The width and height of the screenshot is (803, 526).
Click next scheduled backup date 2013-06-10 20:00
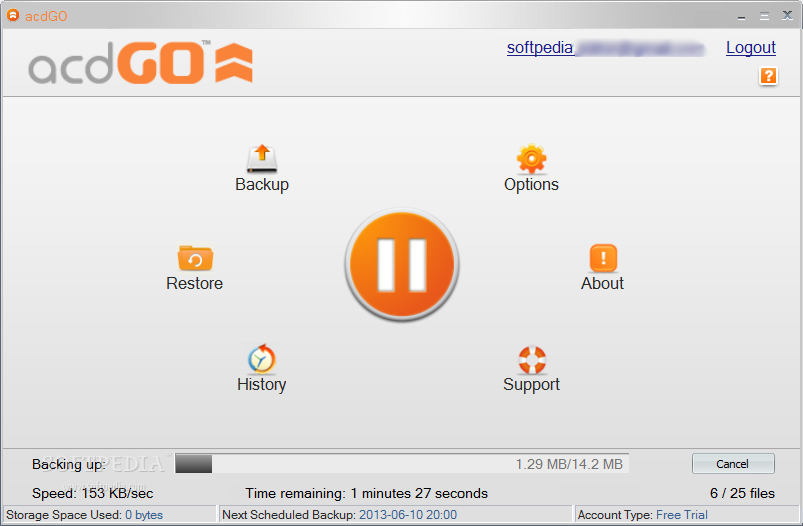pos(408,515)
